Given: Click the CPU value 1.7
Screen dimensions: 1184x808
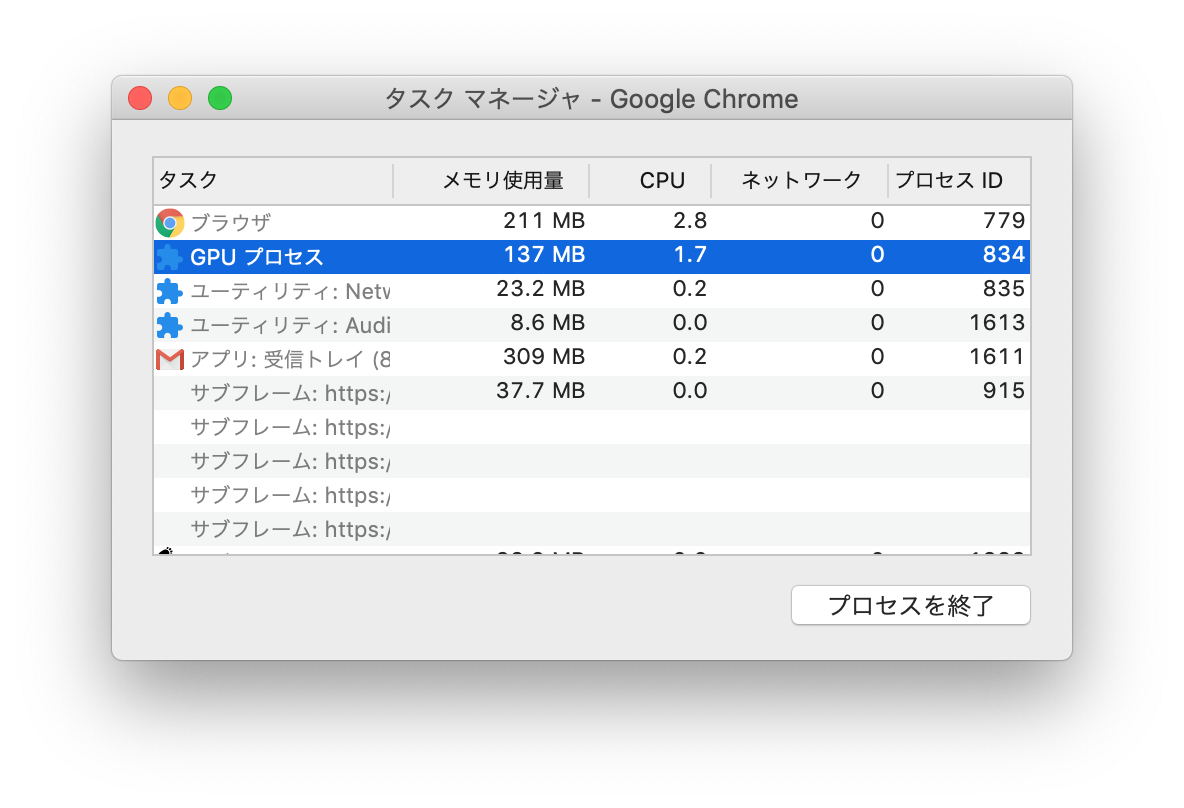Looking at the screenshot, I should (x=689, y=254).
